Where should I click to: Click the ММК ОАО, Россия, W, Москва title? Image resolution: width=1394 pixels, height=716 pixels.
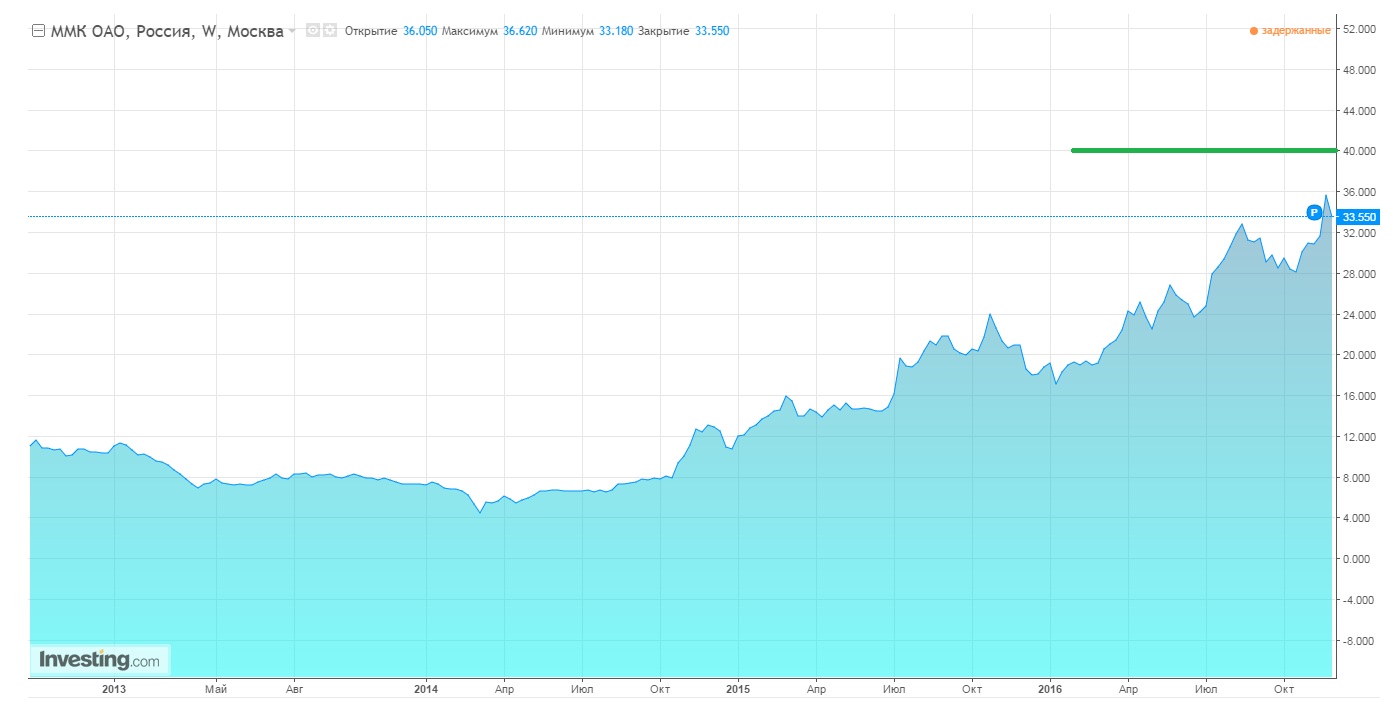(x=166, y=31)
